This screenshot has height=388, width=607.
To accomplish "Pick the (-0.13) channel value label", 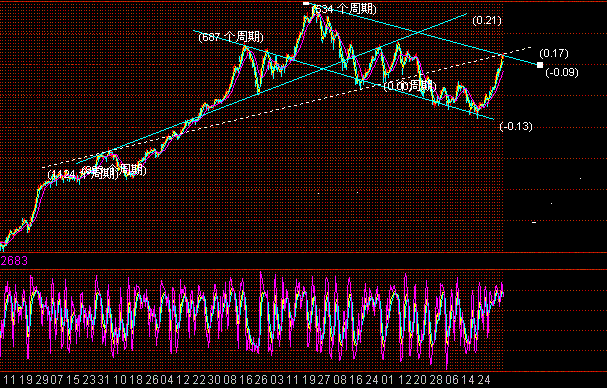I will [516, 126].
